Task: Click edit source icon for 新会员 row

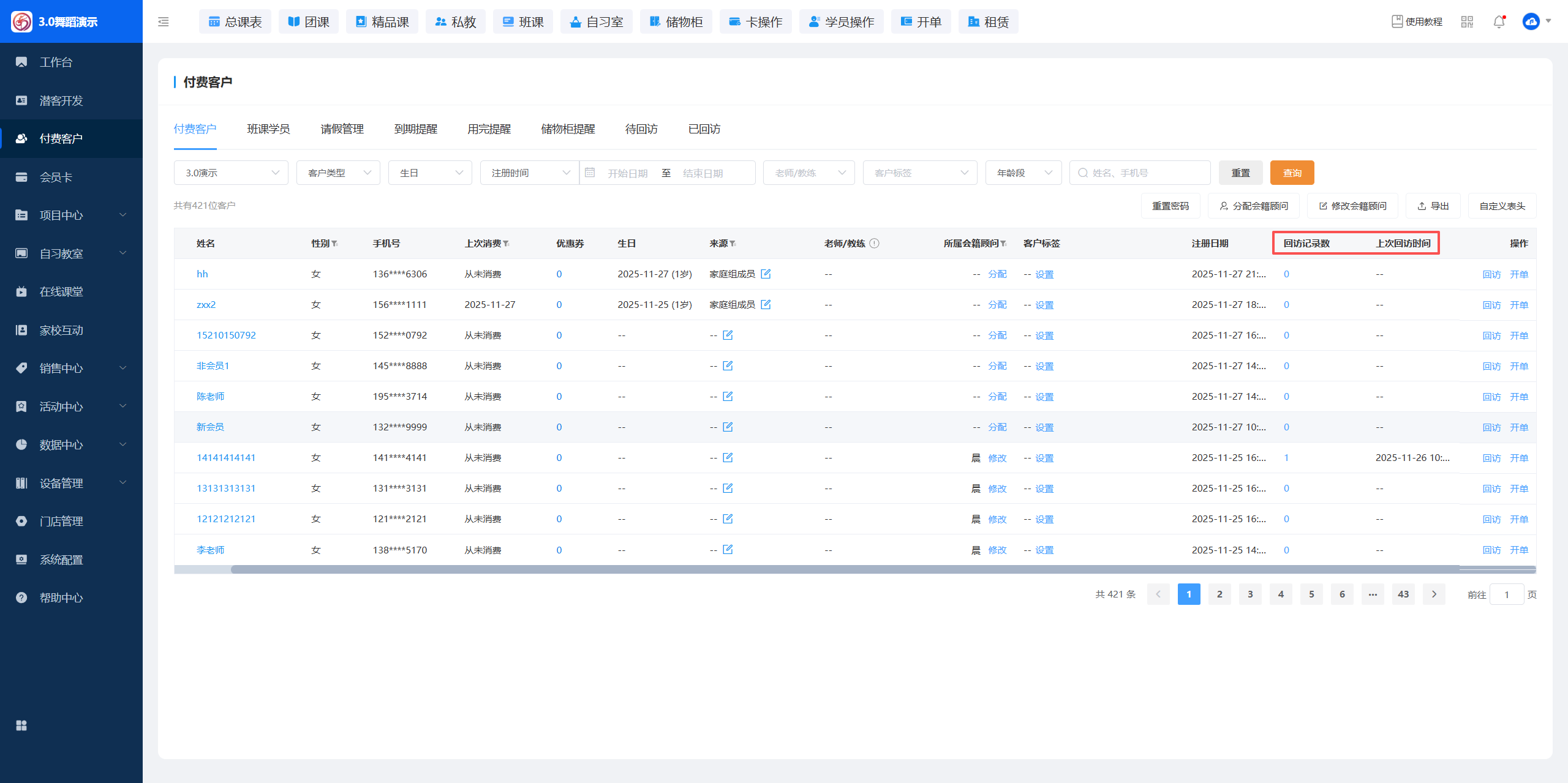Action: (x=728, y=427)
